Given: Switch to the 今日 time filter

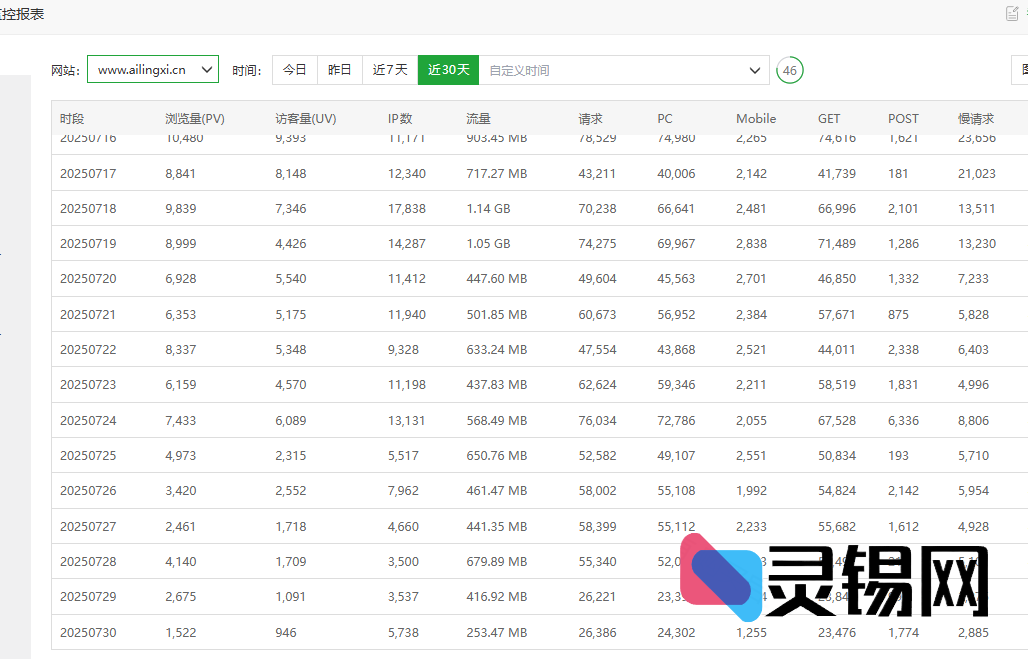Looking at the screenshot, I should tap(295, 70).
